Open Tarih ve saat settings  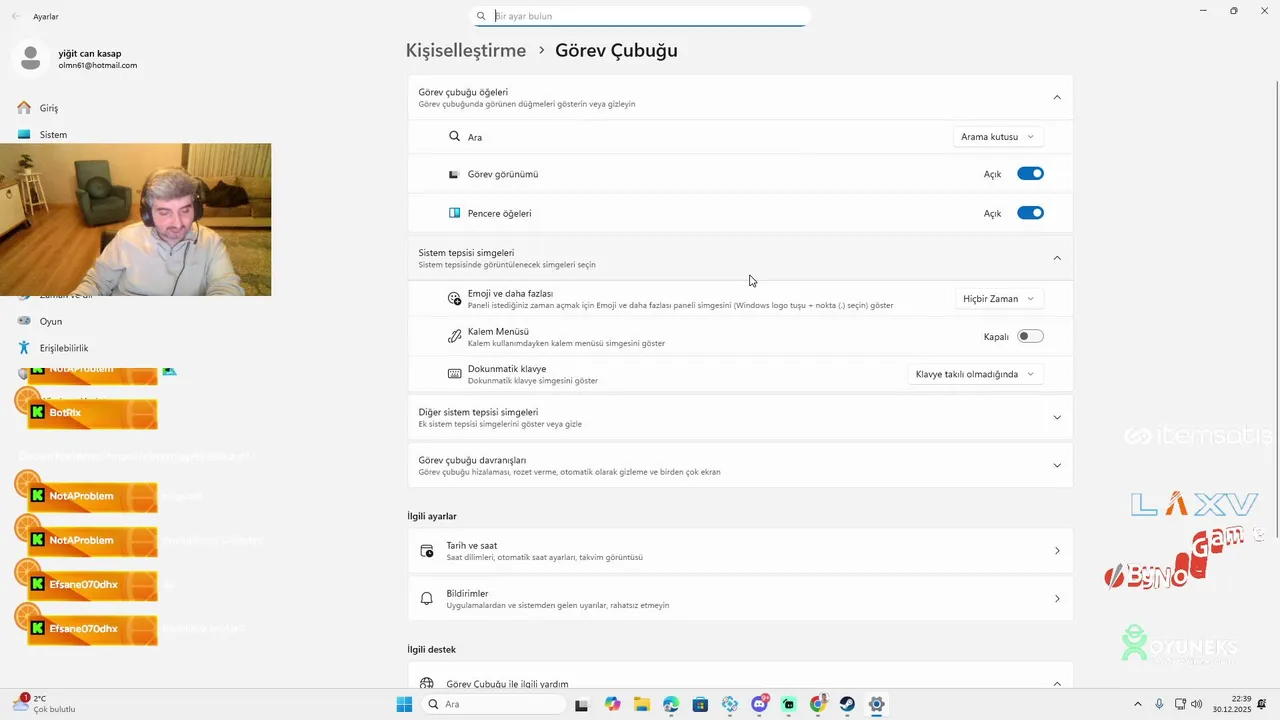tap(740, 551)
